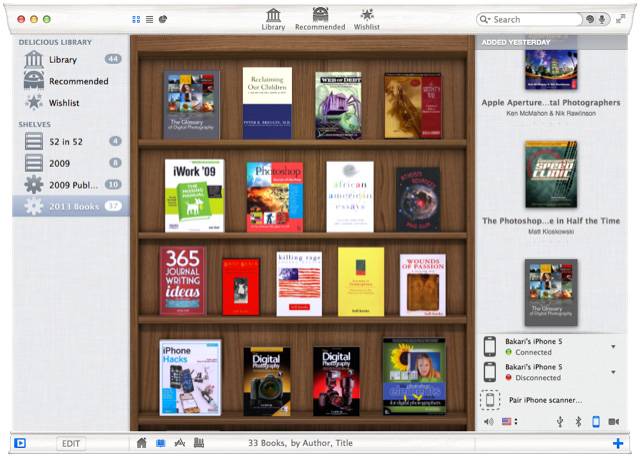Click Pair iPhone scanner...
Image resolution: width=640 pixels, height=457 pixels.
545,400
